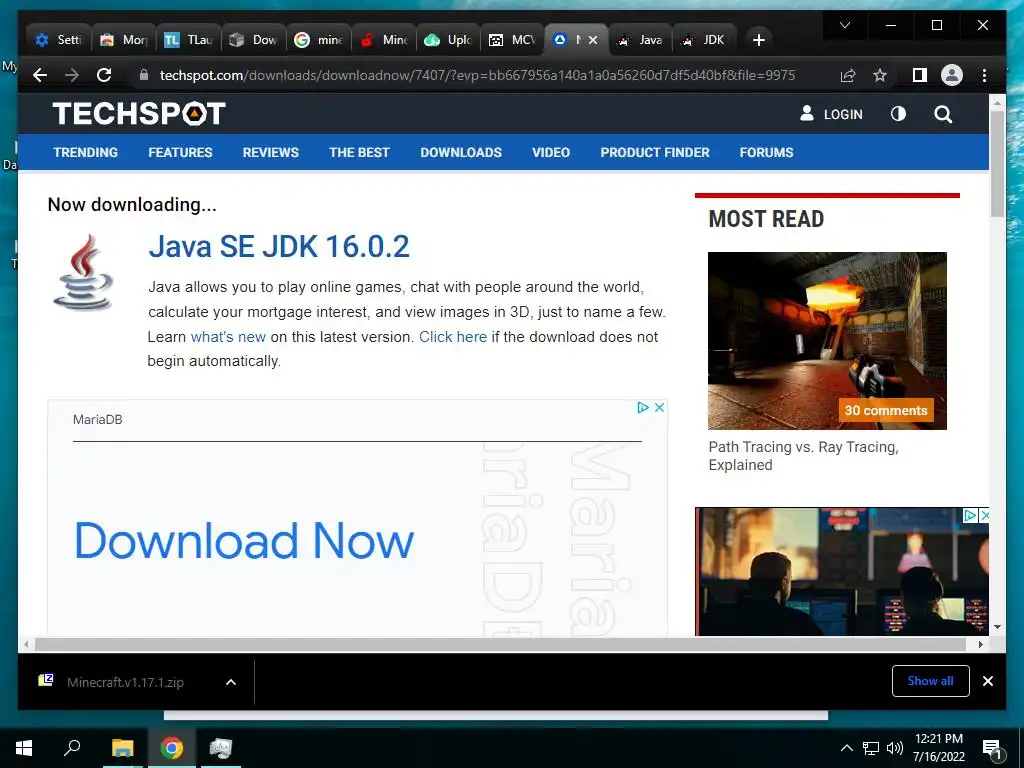The image size is (1024, 768).
Task: Show hidden system tray icons
Action: (846, 748)
